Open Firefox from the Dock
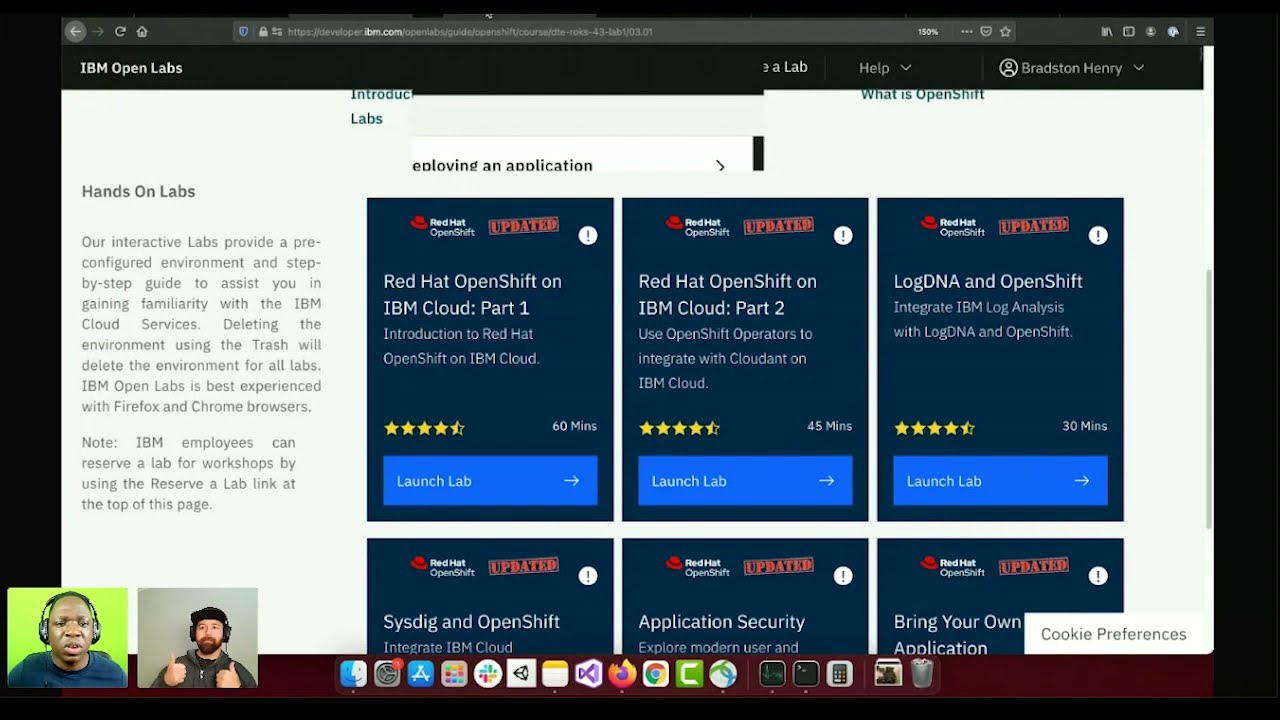The image size is (1280, 720). tap(622, 675)
